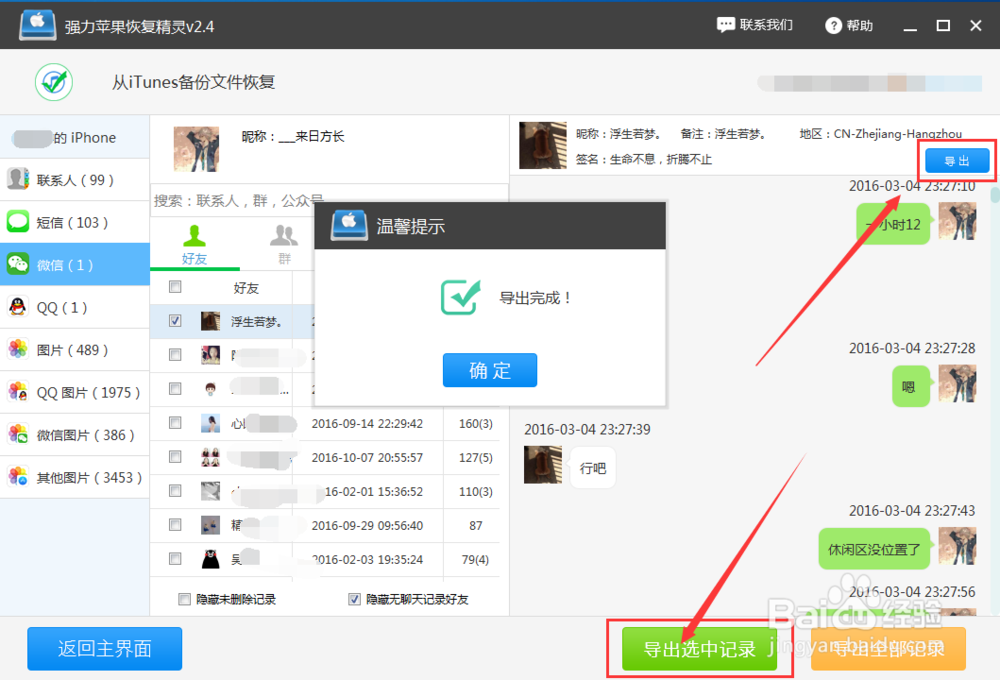Open the 帮助 (Help) menu
The height and width of the screenshot is (680, 1000).
pos(848,25)
